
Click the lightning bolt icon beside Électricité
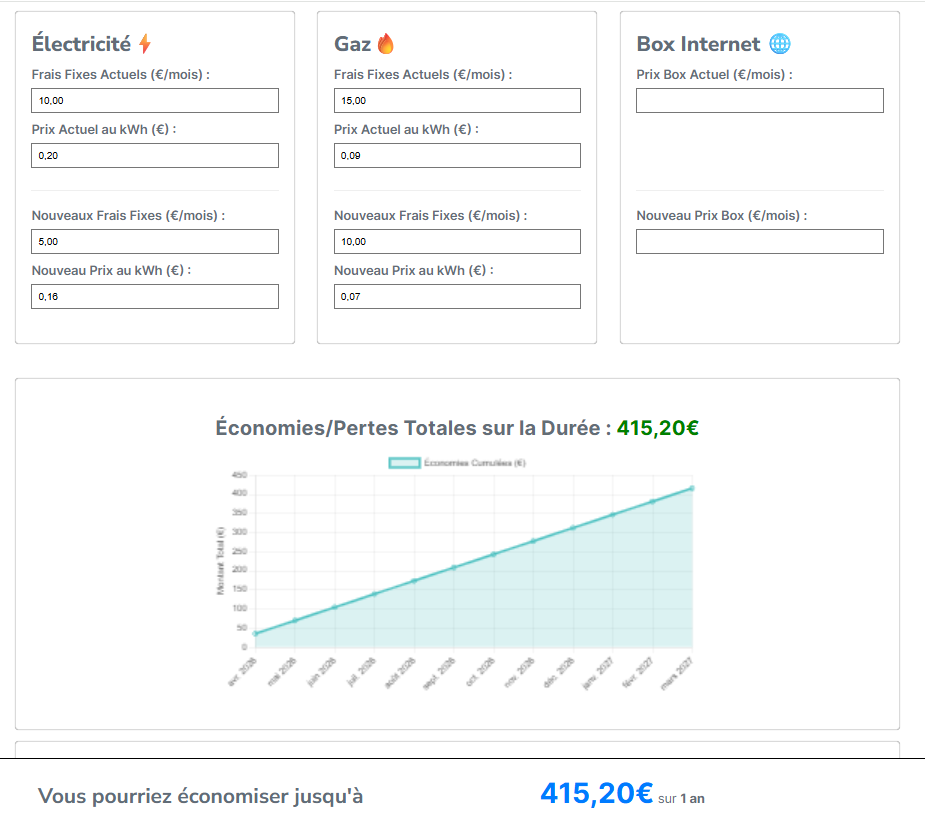145,44
